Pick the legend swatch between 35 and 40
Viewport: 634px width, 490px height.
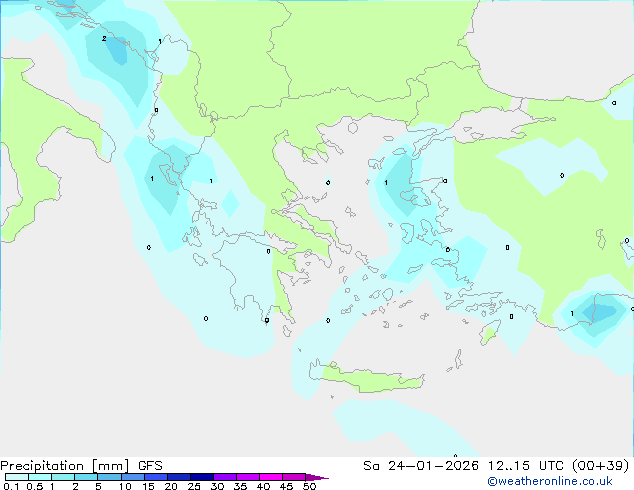[247, 477]
